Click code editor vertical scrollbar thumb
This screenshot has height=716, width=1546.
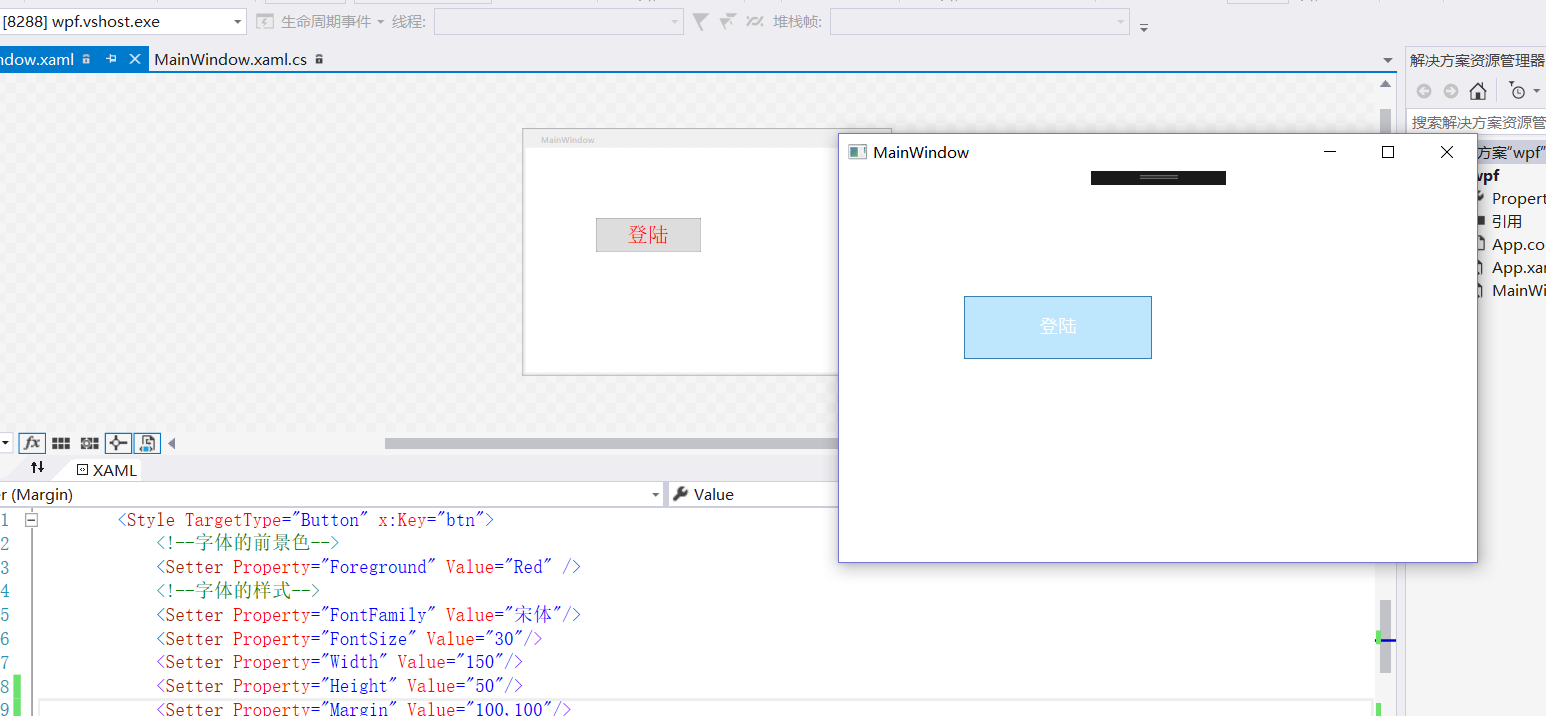(1385, 636)
